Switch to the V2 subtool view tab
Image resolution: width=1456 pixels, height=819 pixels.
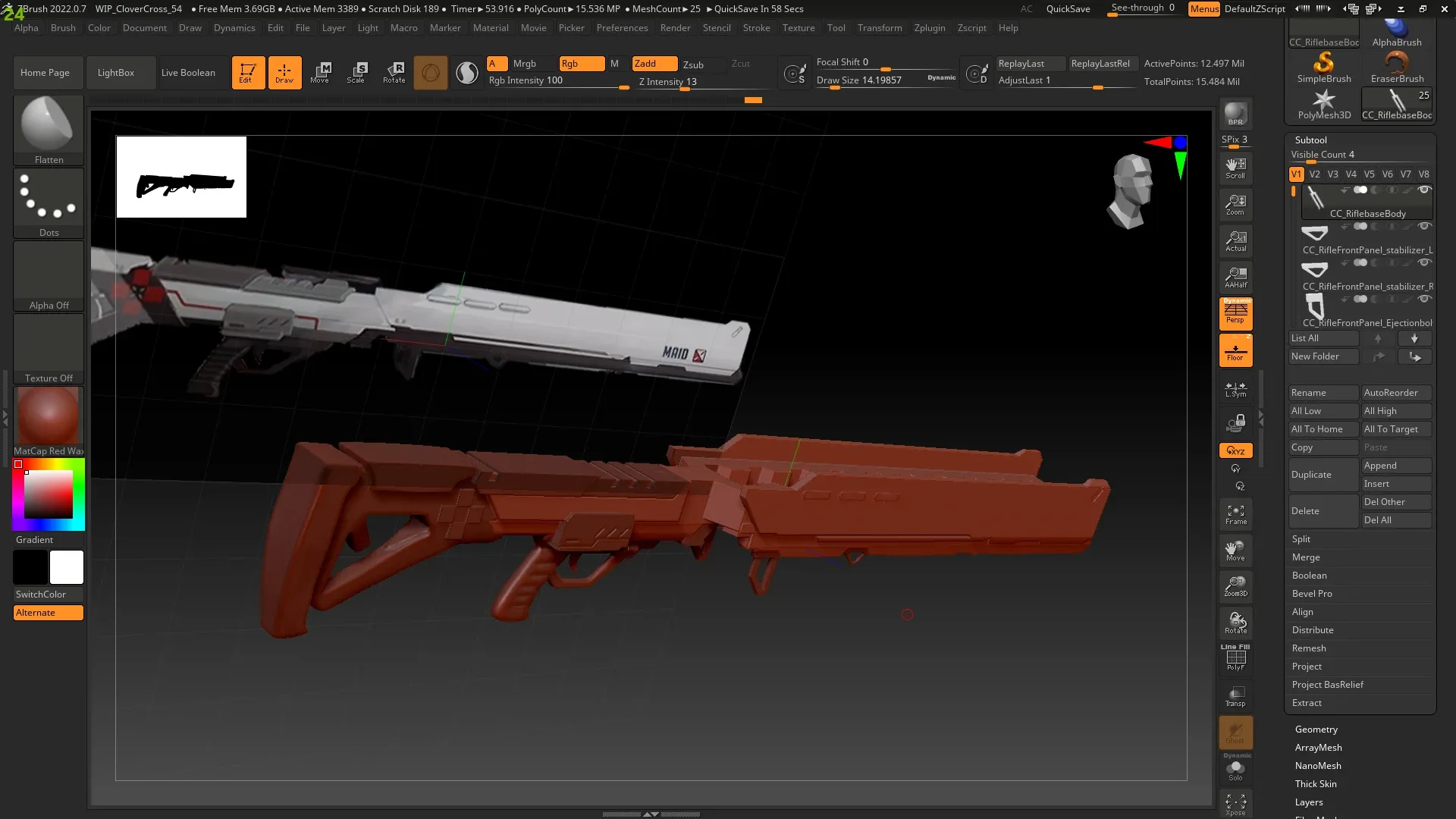[x=1315, y=174]
